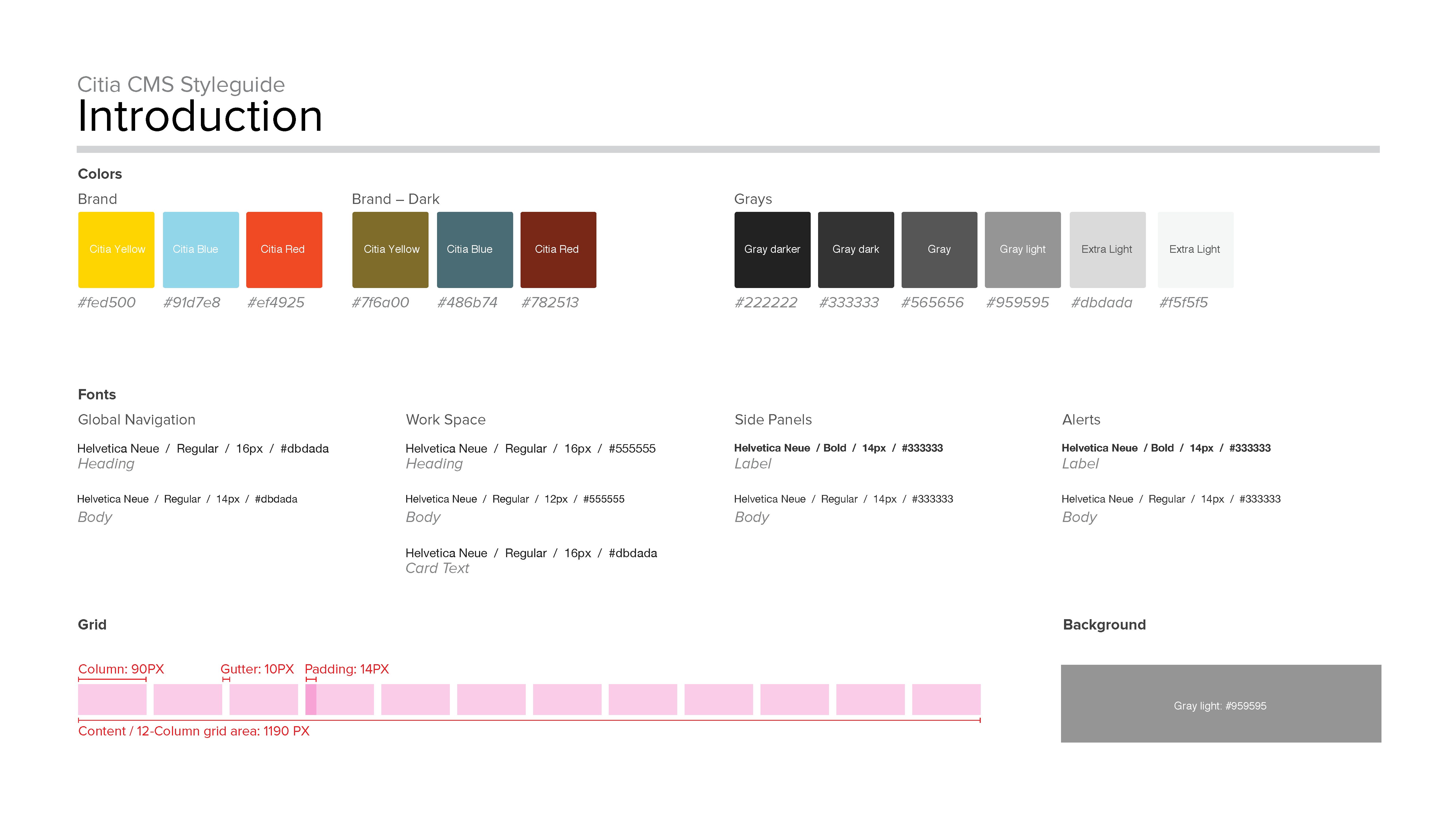
Task: Click the Side Panels label
Action: click(773, 419)
